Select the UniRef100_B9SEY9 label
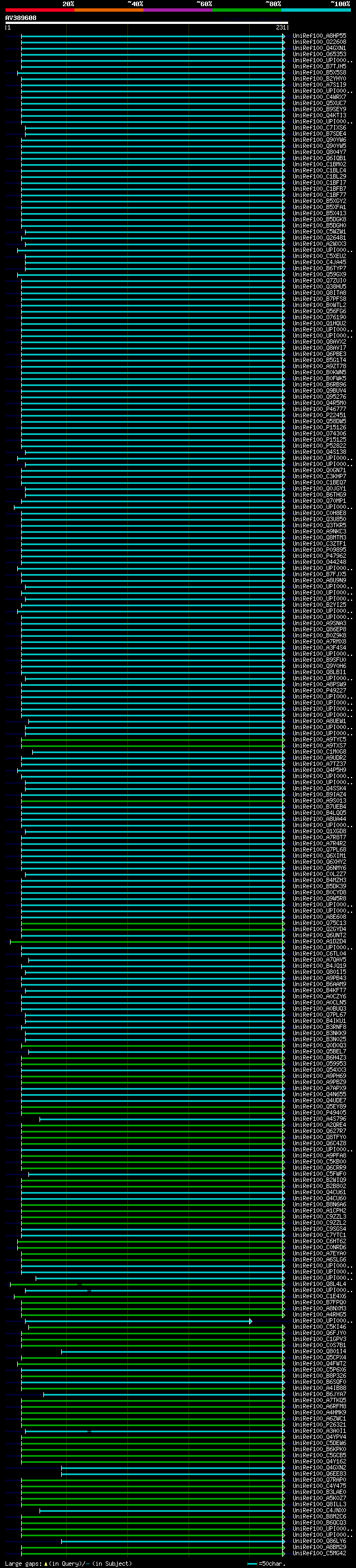The width and height of the screenshot is (356, 1568). tap(319, 109)
